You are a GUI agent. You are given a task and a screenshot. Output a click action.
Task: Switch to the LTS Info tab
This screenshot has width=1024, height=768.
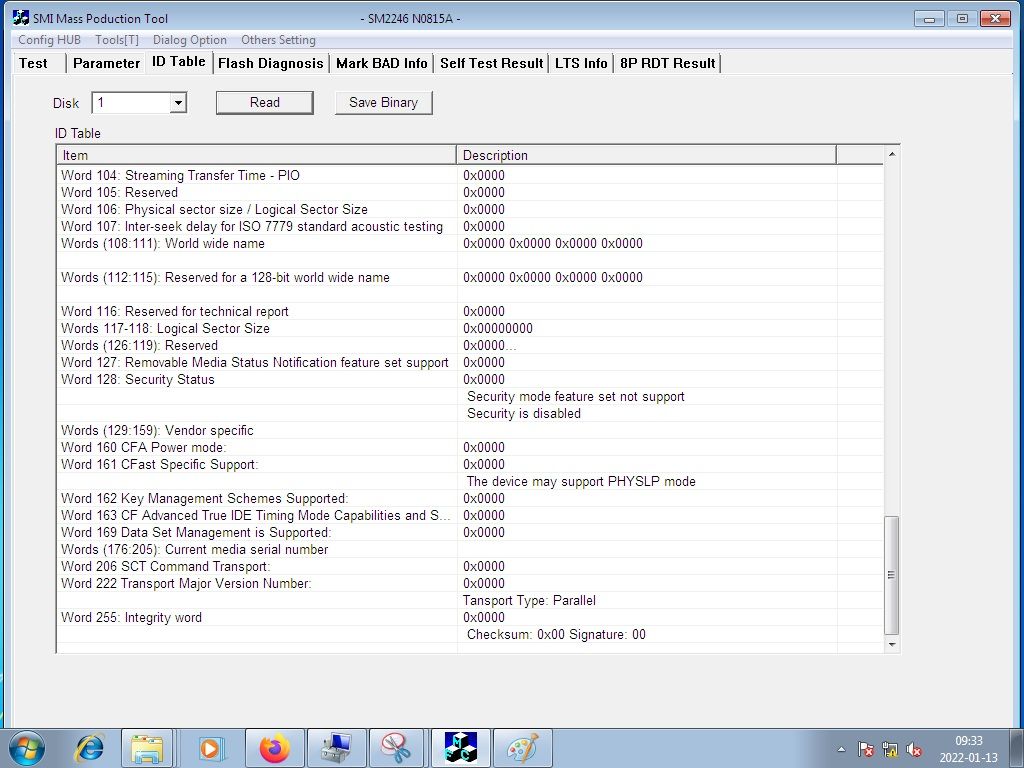pyautogui.click(x=581, y=63)
